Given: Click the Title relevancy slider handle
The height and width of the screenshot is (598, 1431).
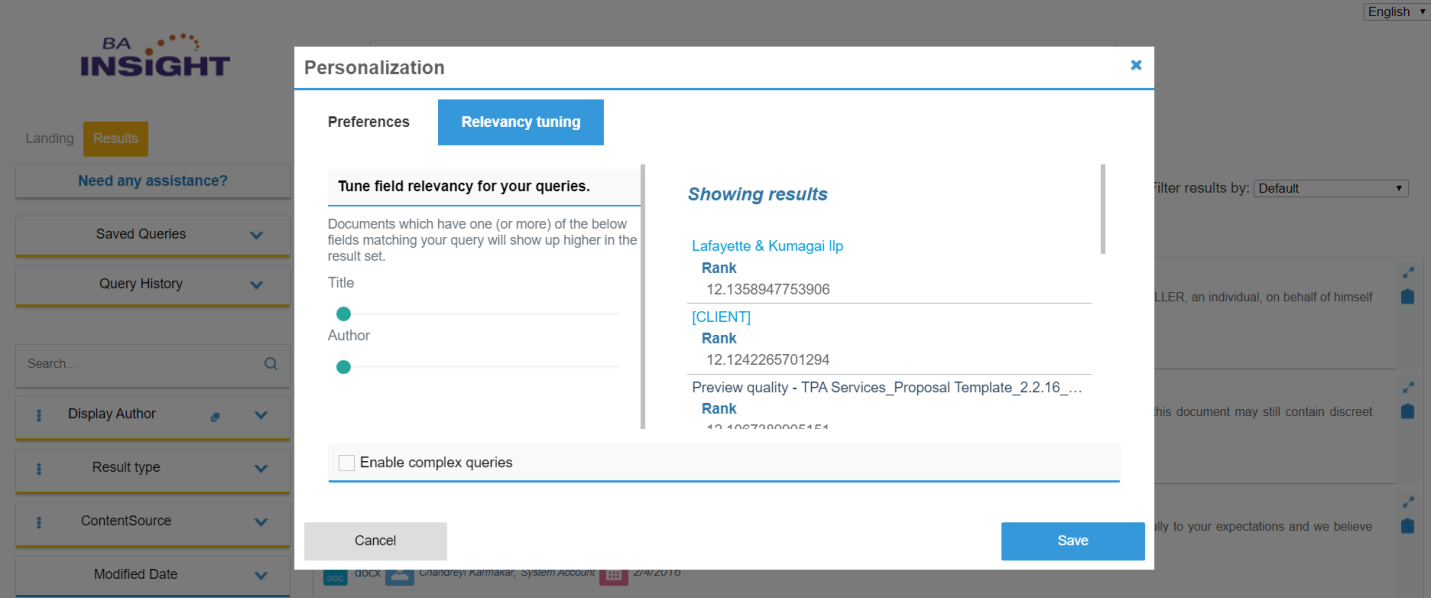Looking at the screenshot, I should click(343, 314).
